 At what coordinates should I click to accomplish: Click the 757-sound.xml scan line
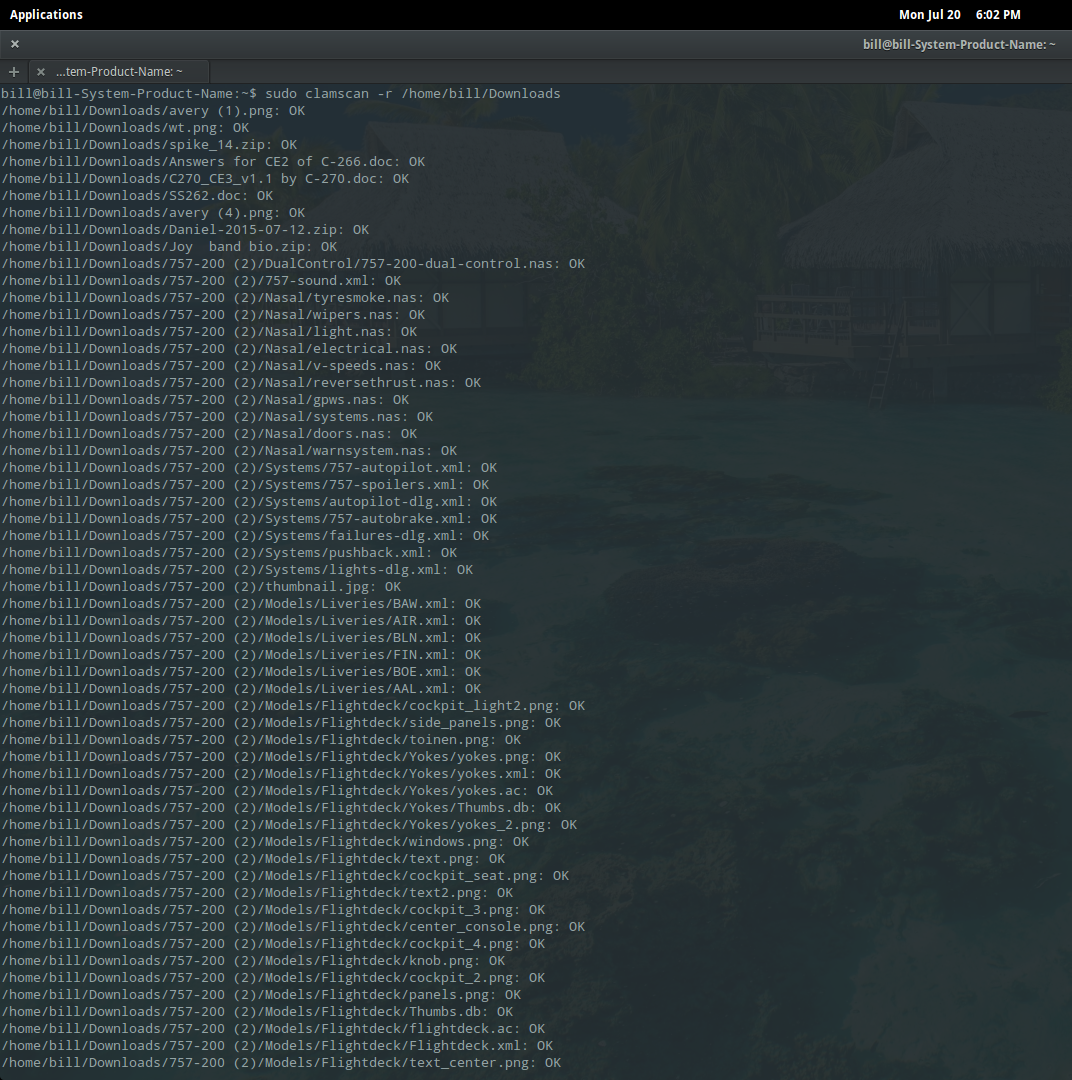pyautogui.click(x=201, y=281)
